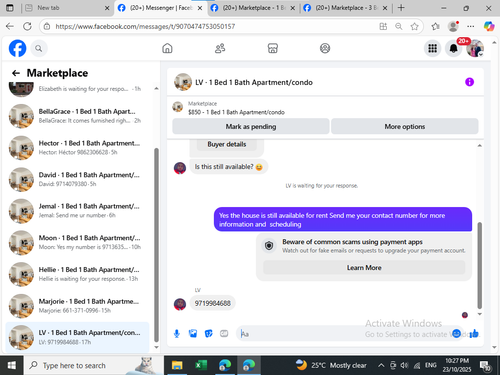This screenshot has width=500, height=375.
Task: Click the conversation list scrollbar
Action: [x=156, y=245]
